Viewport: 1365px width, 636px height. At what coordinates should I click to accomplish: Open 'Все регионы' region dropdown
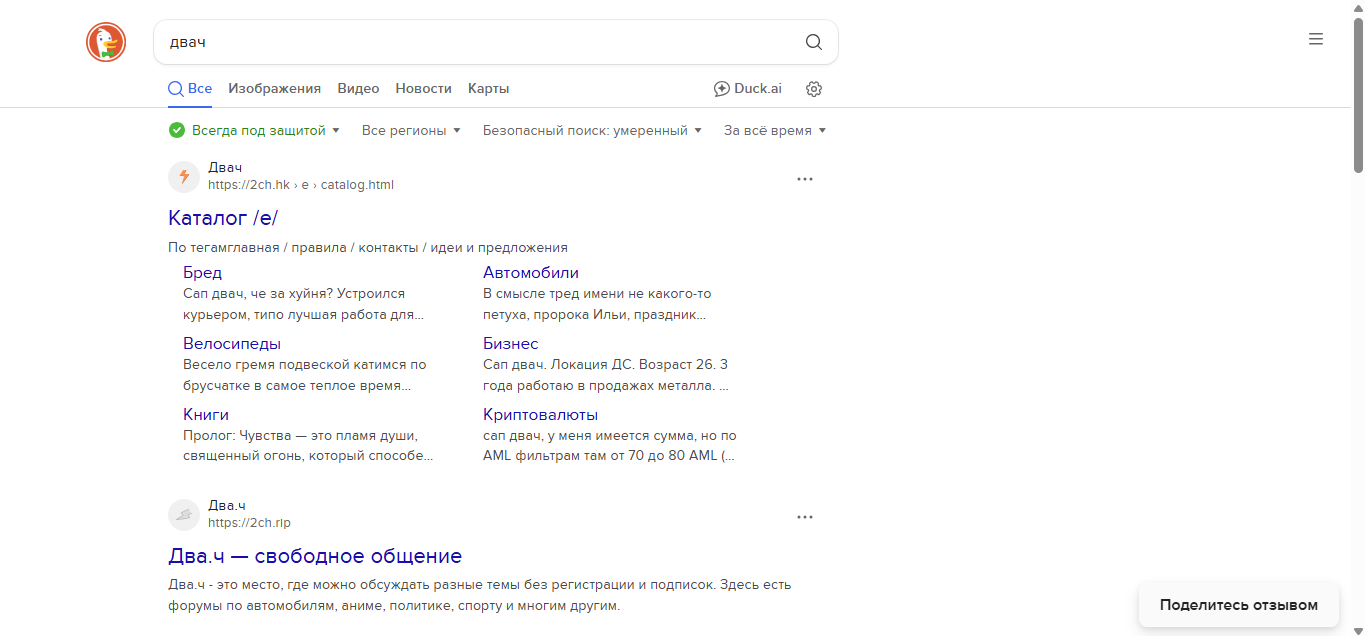[x=411, y=130]
